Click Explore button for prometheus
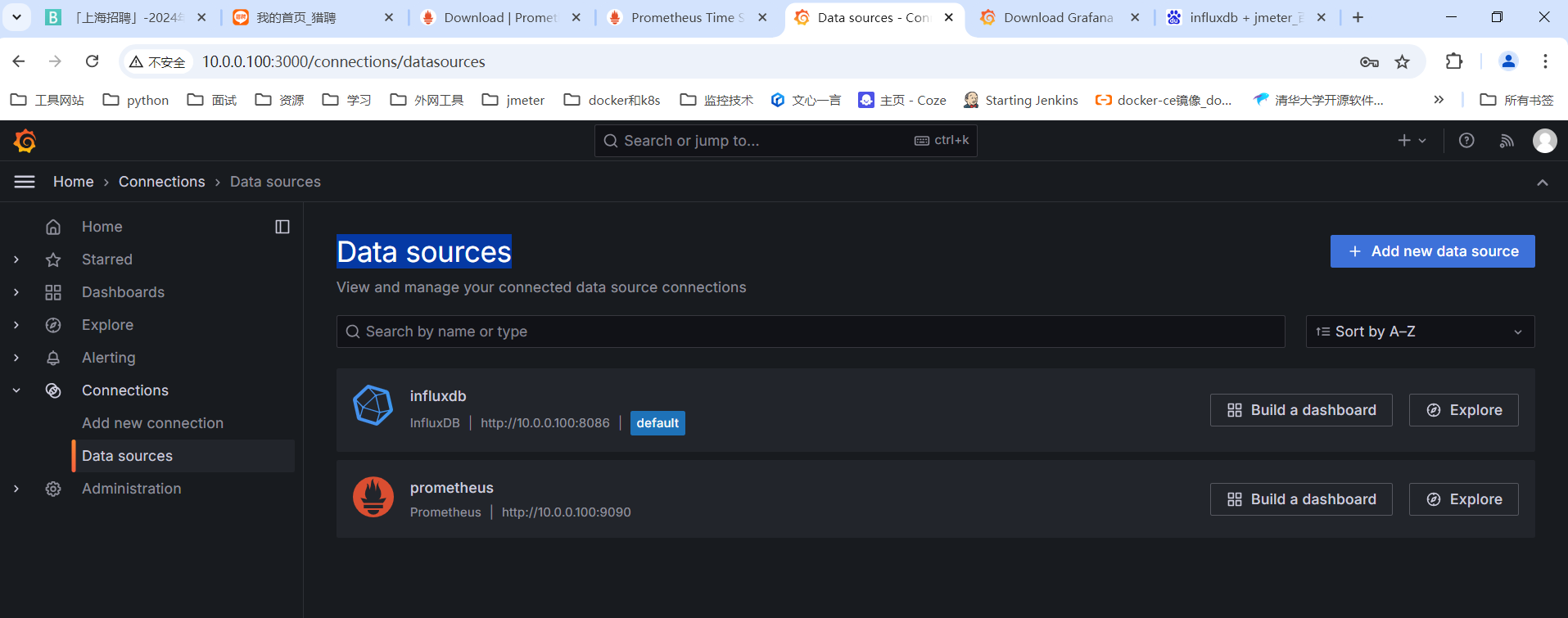 click(1463, 499)
